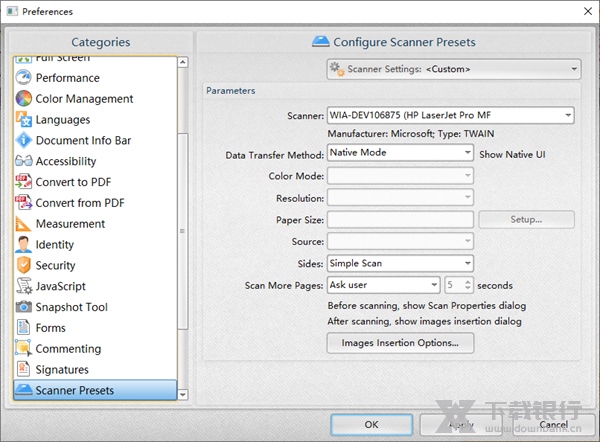Expand the Scanner device dropdown
600x442 pixels.
(x=450, y=115)
